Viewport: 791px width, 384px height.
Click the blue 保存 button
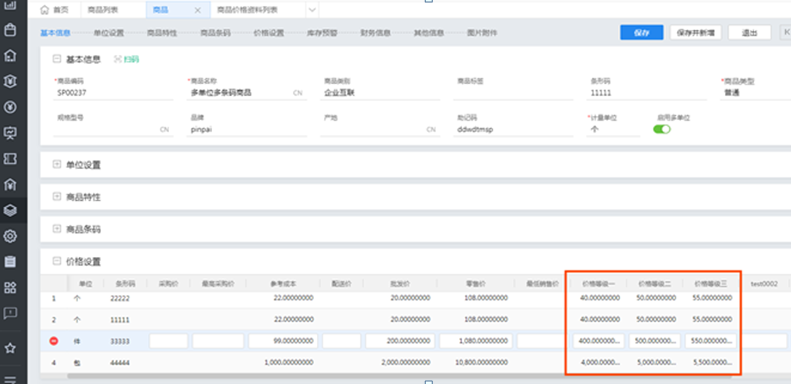642,32
